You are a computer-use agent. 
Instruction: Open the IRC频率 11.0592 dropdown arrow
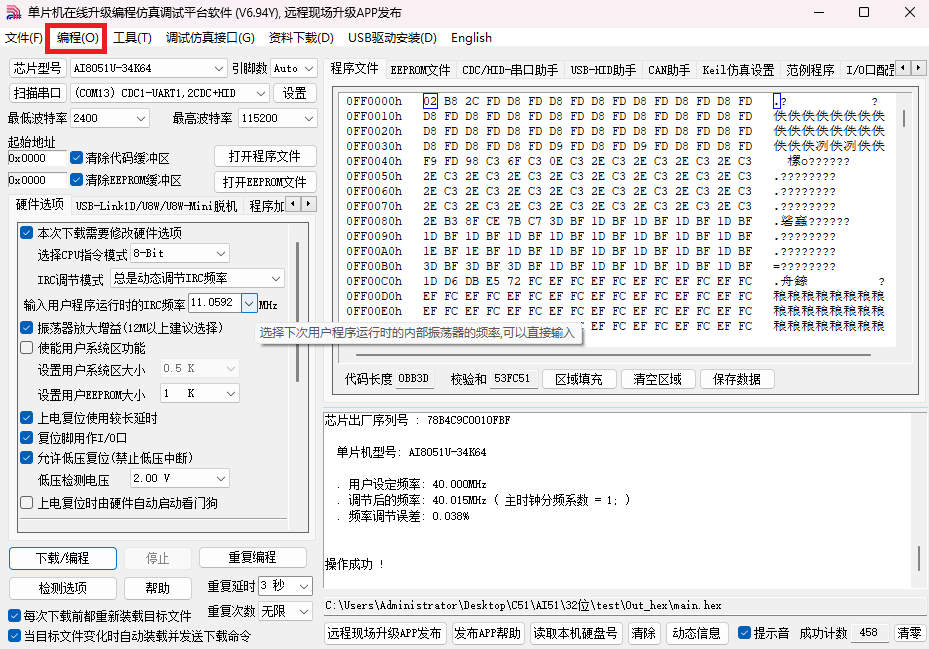tap(249, 303)
